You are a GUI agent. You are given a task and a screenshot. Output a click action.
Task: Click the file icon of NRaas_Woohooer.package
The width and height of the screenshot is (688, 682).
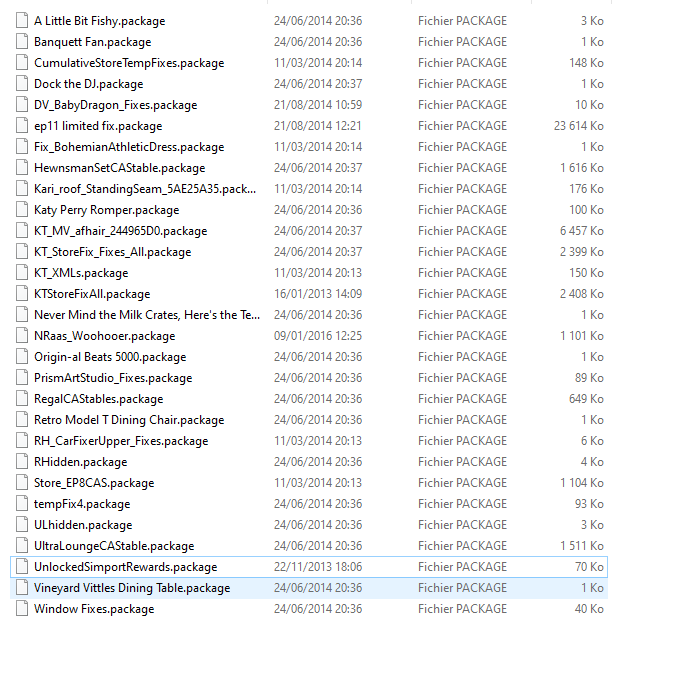tap(22, 336)
